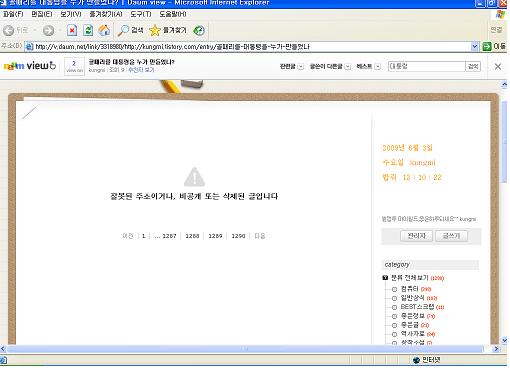The width and height of the screenshot is (510, 368).
Task: Click the Internet zone globe icon
Action: 416,360
